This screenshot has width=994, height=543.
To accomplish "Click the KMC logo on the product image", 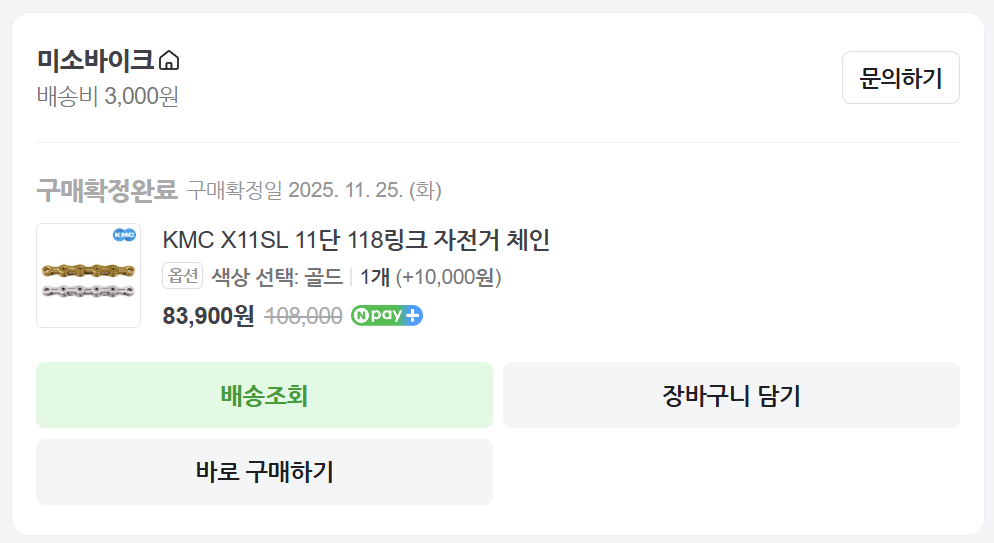I will tap(124, 235).
